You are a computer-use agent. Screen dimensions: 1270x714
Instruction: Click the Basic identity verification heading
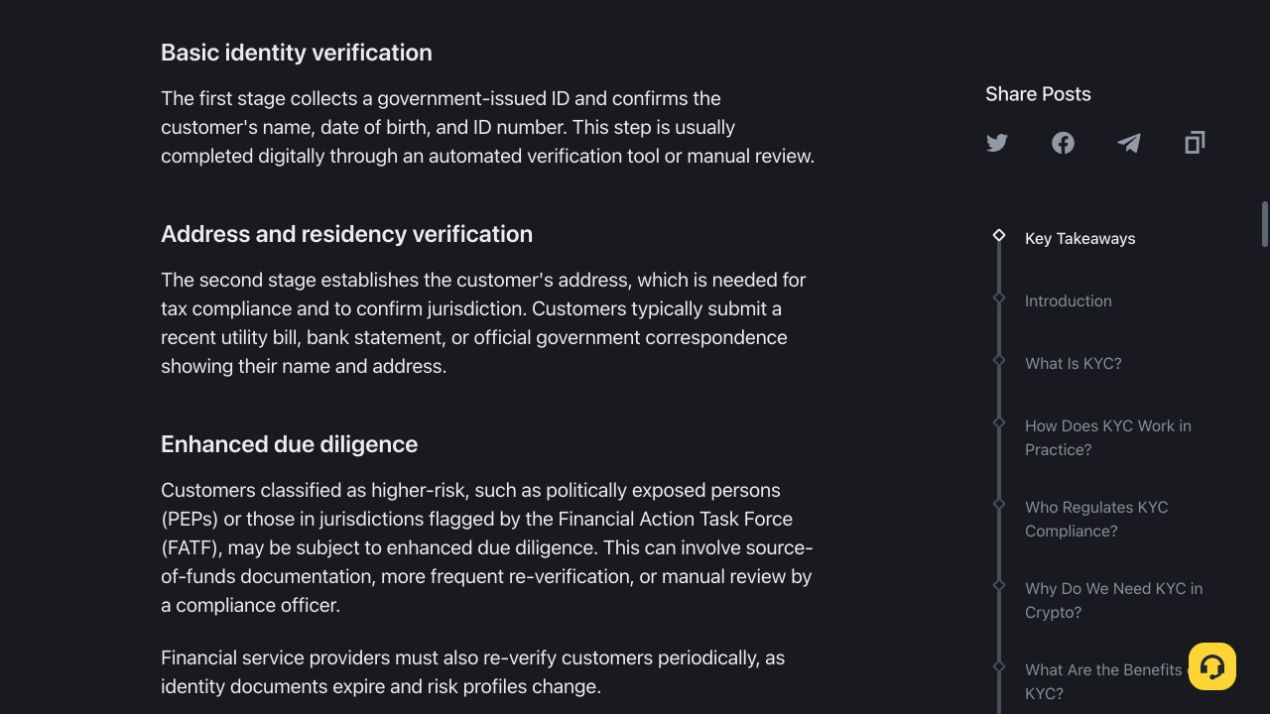point(296,52)
